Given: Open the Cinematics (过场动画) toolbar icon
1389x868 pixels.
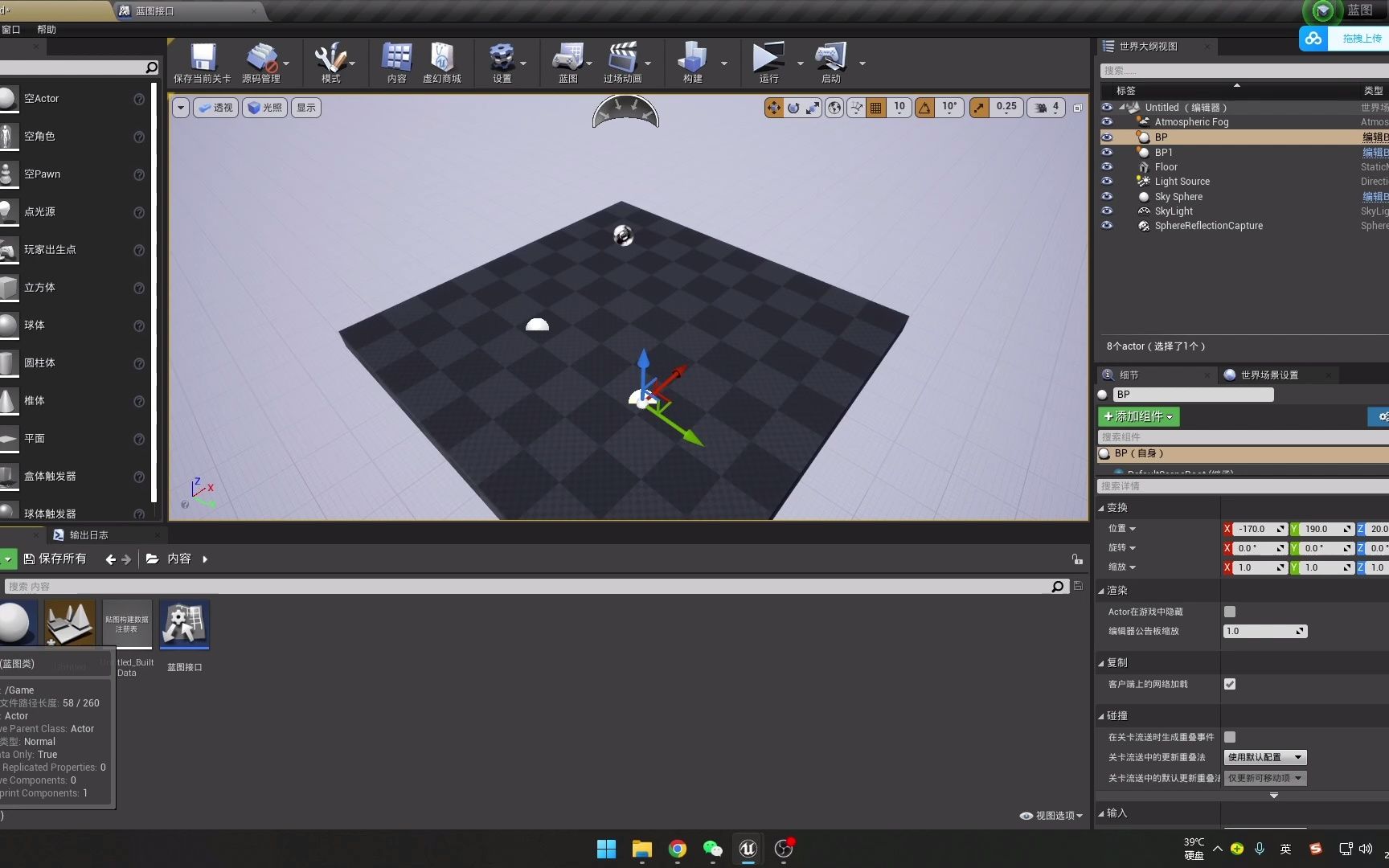Looking at the screenshot, I should tap(622, 63).
